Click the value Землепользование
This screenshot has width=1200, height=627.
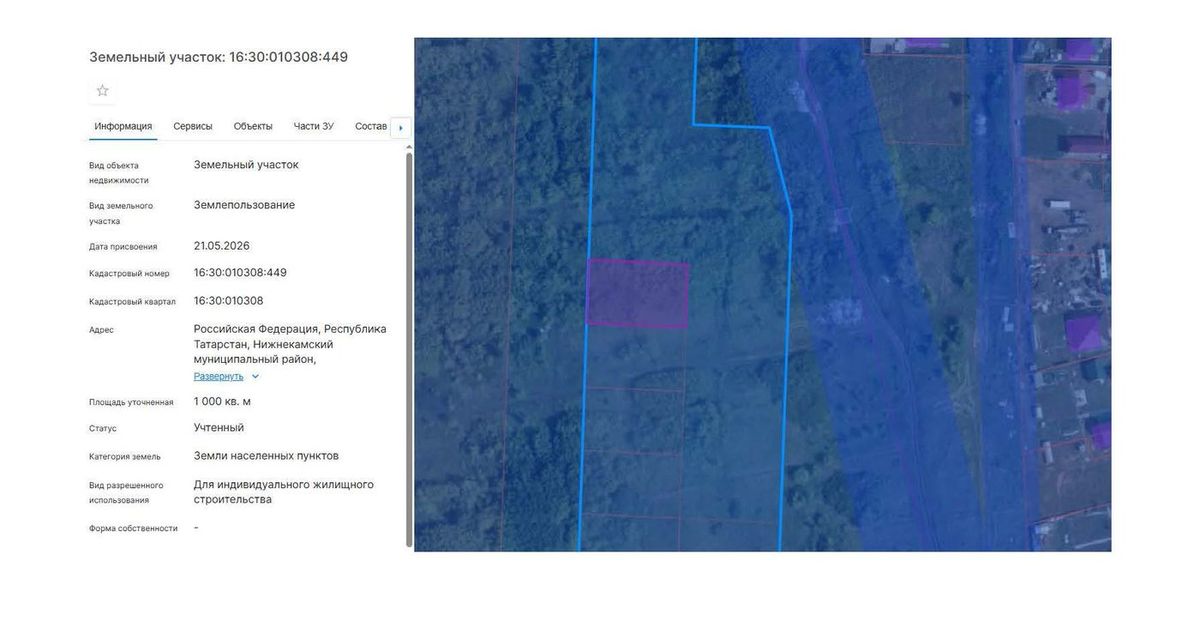(x=244, y=205)
